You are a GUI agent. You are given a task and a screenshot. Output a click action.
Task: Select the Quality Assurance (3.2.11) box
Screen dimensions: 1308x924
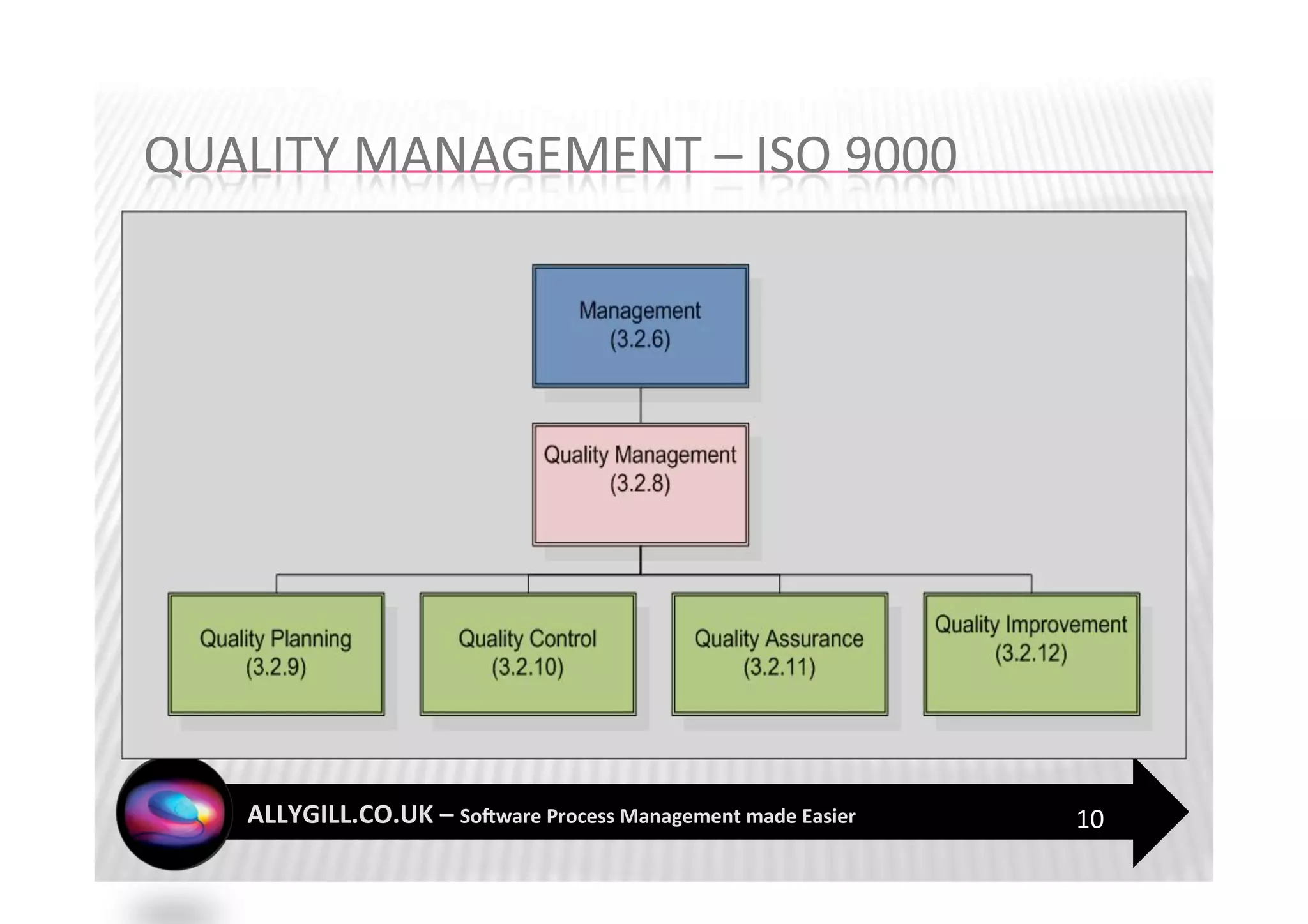click(x=779, y=653)
